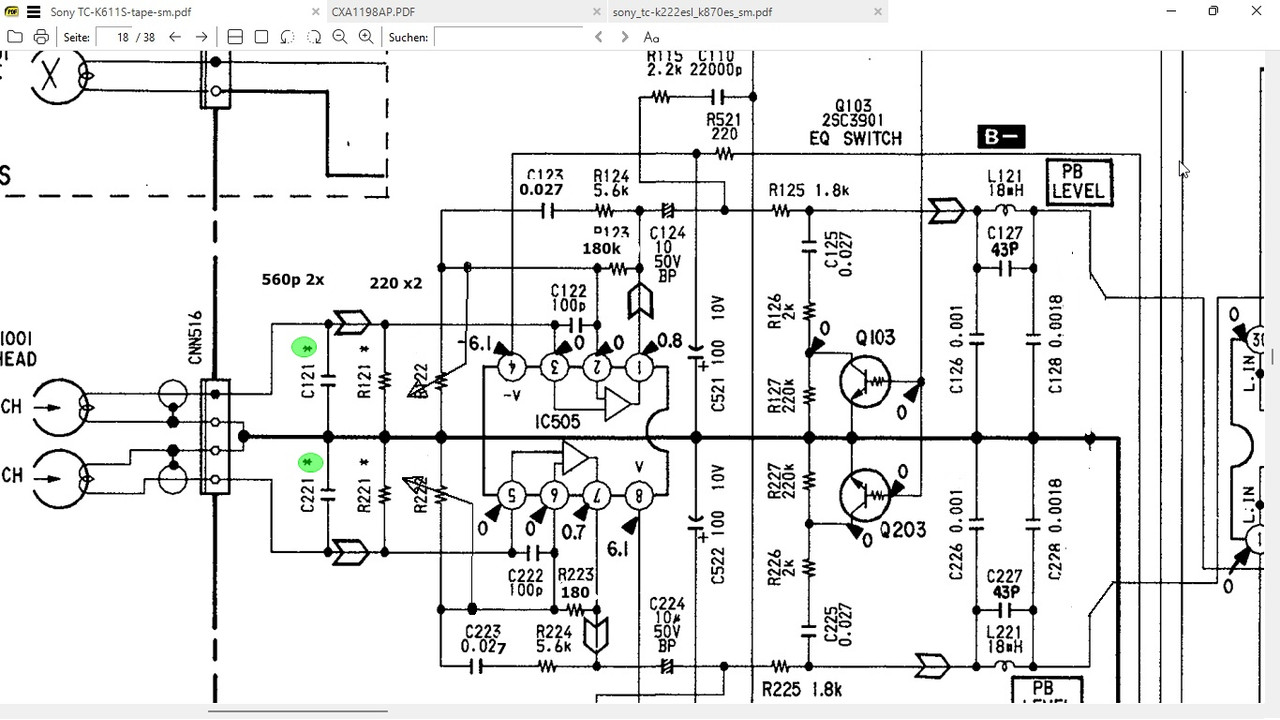1280x720 pixels.
Task: Zoom in with the magnifier plus icon
Action: (x=366, y=37)
